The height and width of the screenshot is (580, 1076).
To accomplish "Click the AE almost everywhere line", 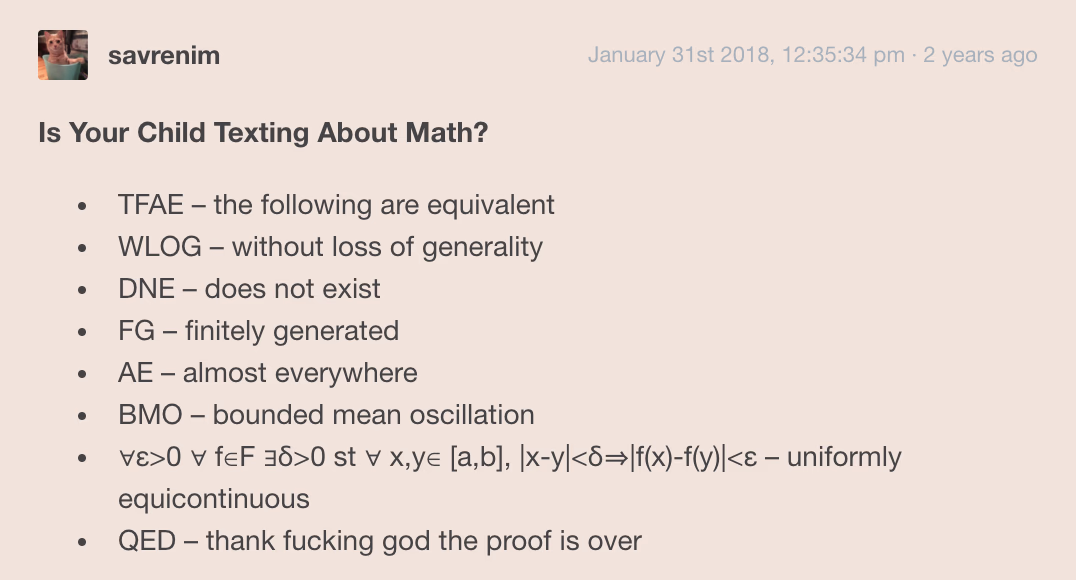I will (x=268, y=373).
